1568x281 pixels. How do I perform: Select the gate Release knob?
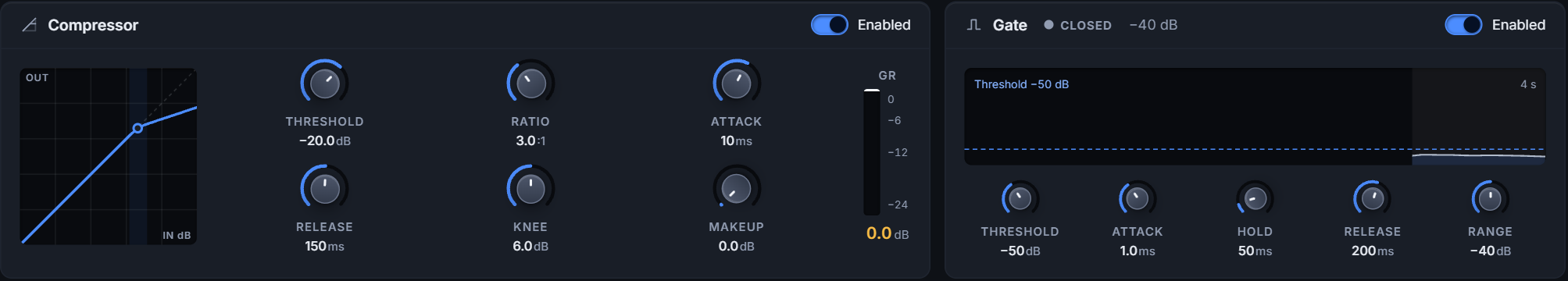pyautogui.click(x=1373, y=198)
